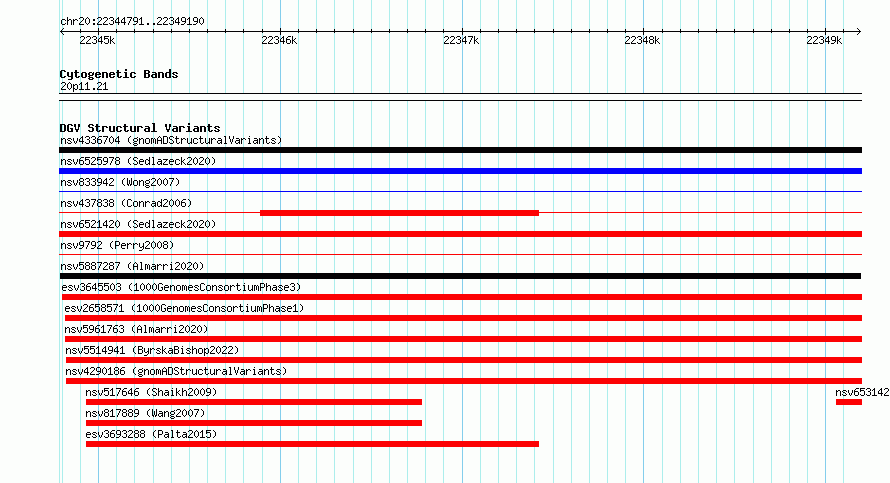Open the nsv4290186 (gnomADStructuralVariants) label
This screenshot has width=890, height=483.
click(176, 371)
